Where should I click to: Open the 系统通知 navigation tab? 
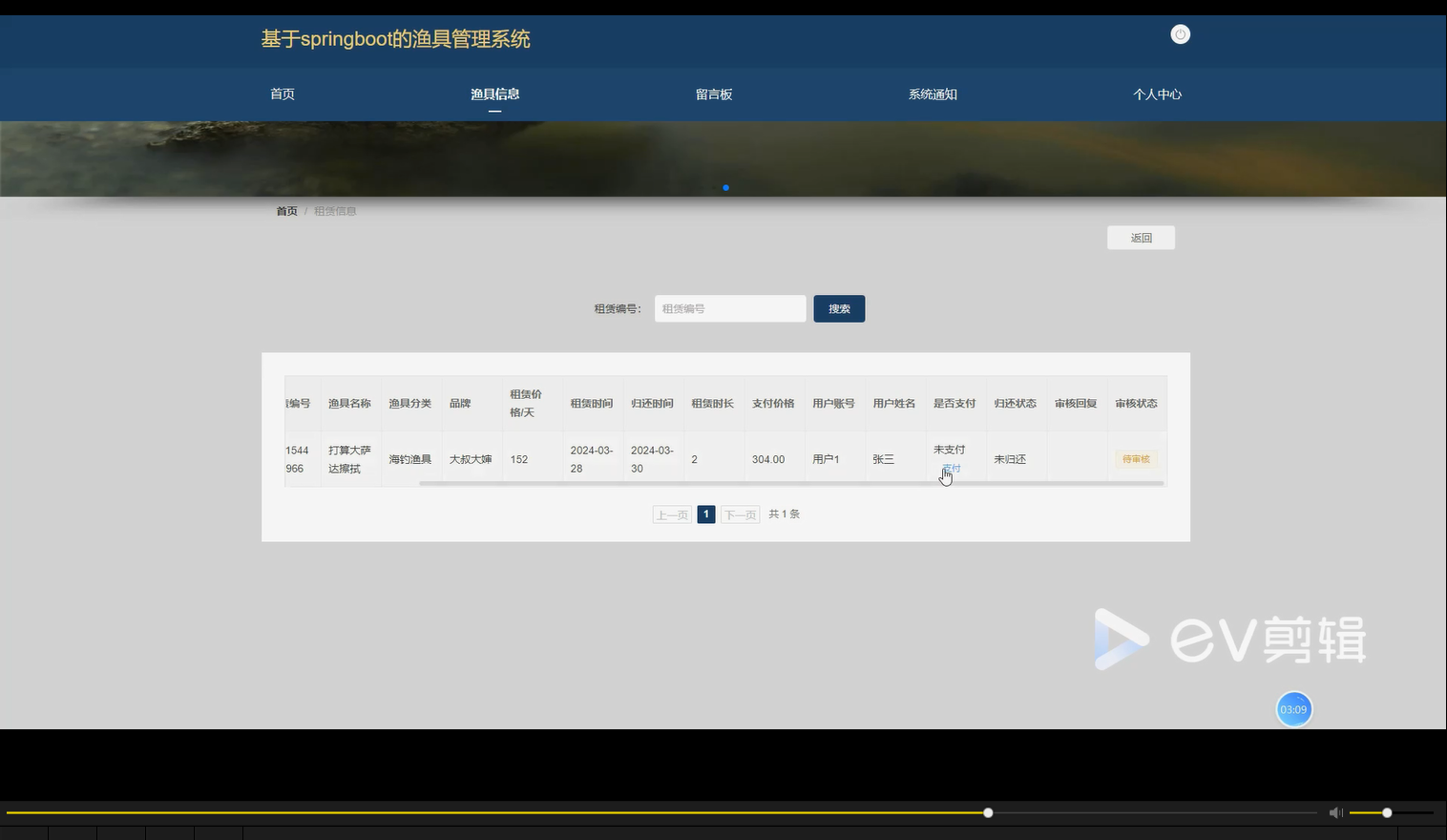tap(933, 94)
